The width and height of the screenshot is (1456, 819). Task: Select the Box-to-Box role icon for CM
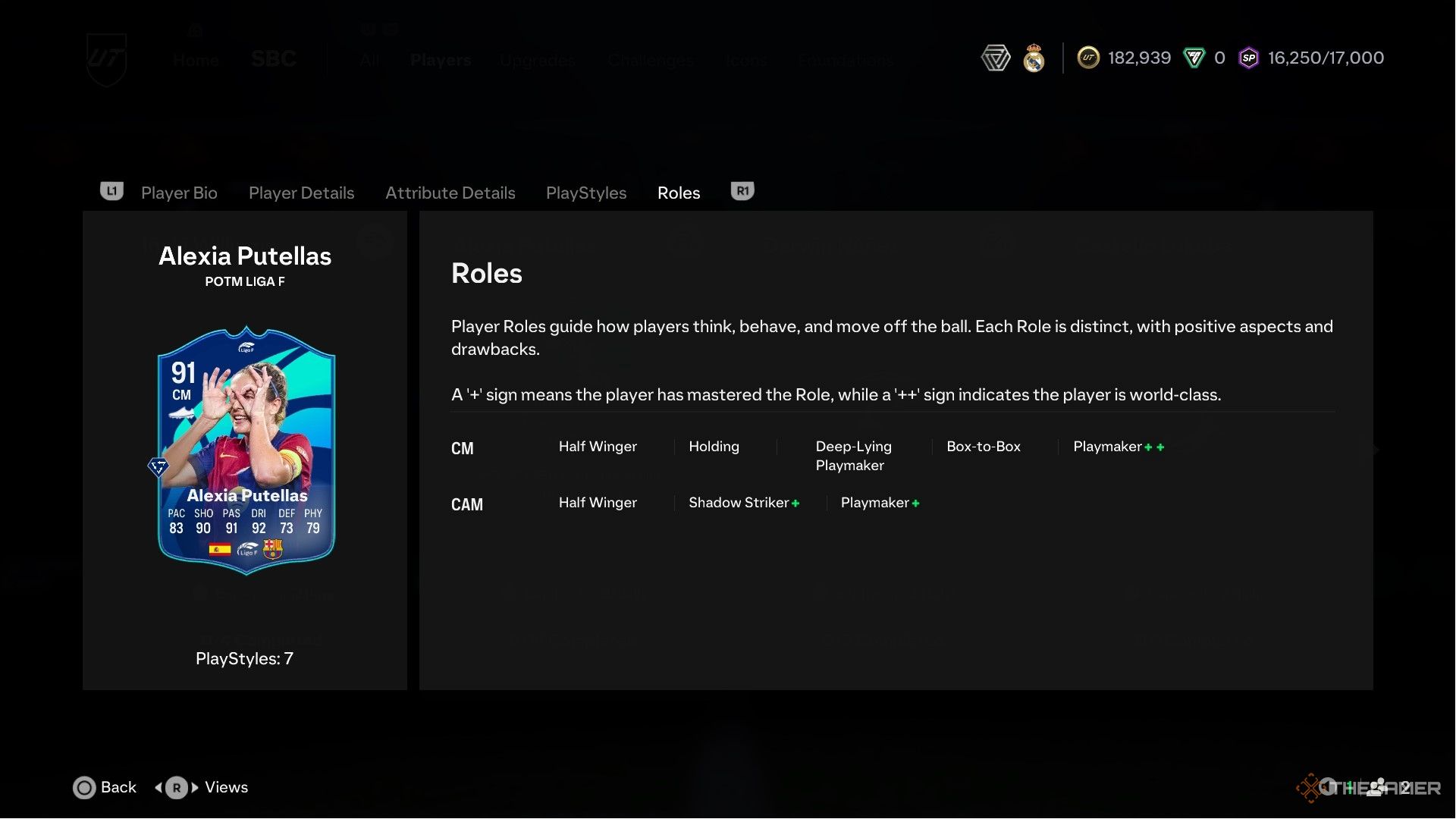[983, 447]
